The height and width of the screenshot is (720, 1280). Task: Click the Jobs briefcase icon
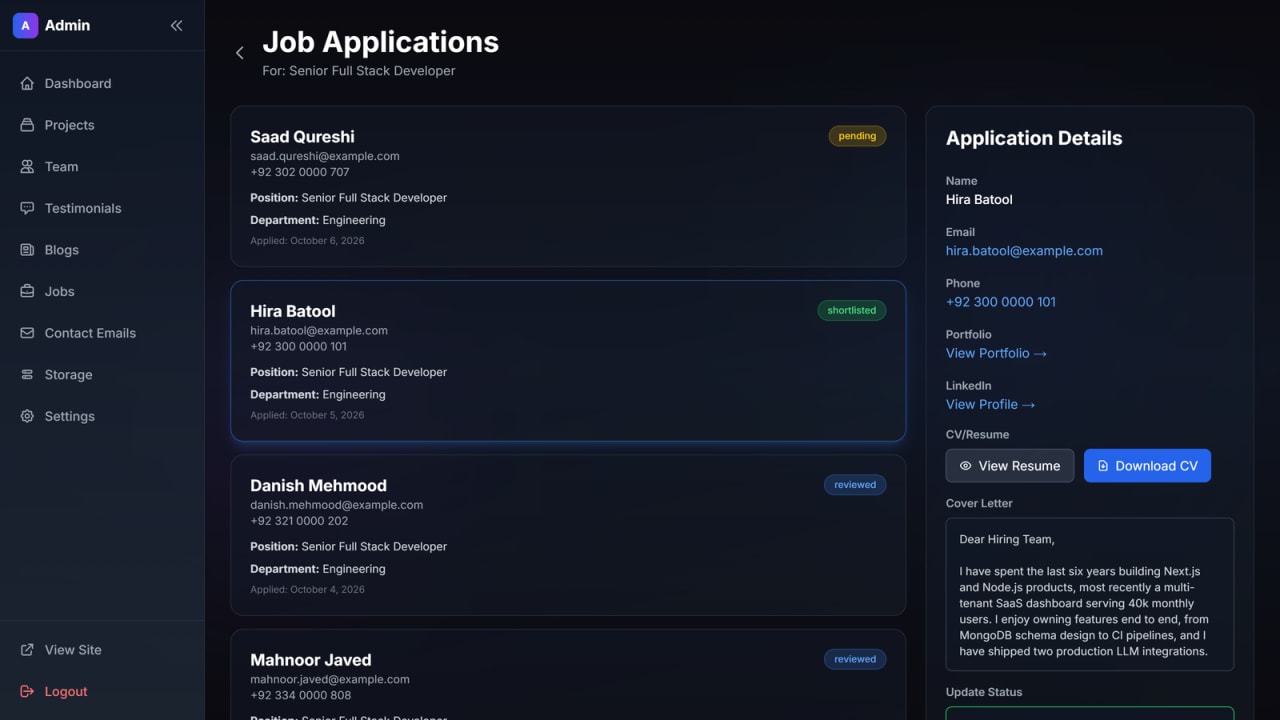click(27, 291)
